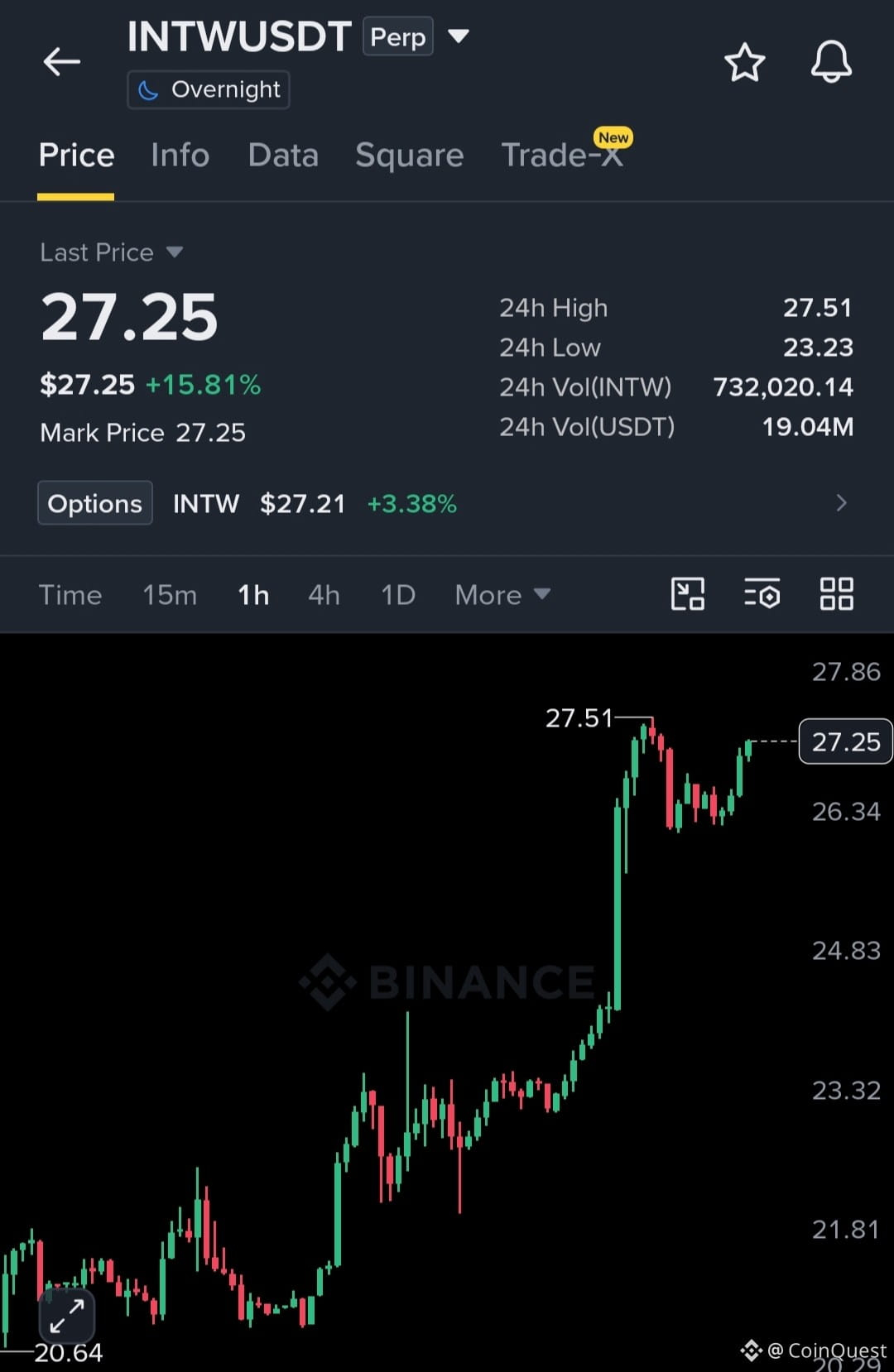
Task: Switch to the Trade-X tab
Action: (563, 155)
